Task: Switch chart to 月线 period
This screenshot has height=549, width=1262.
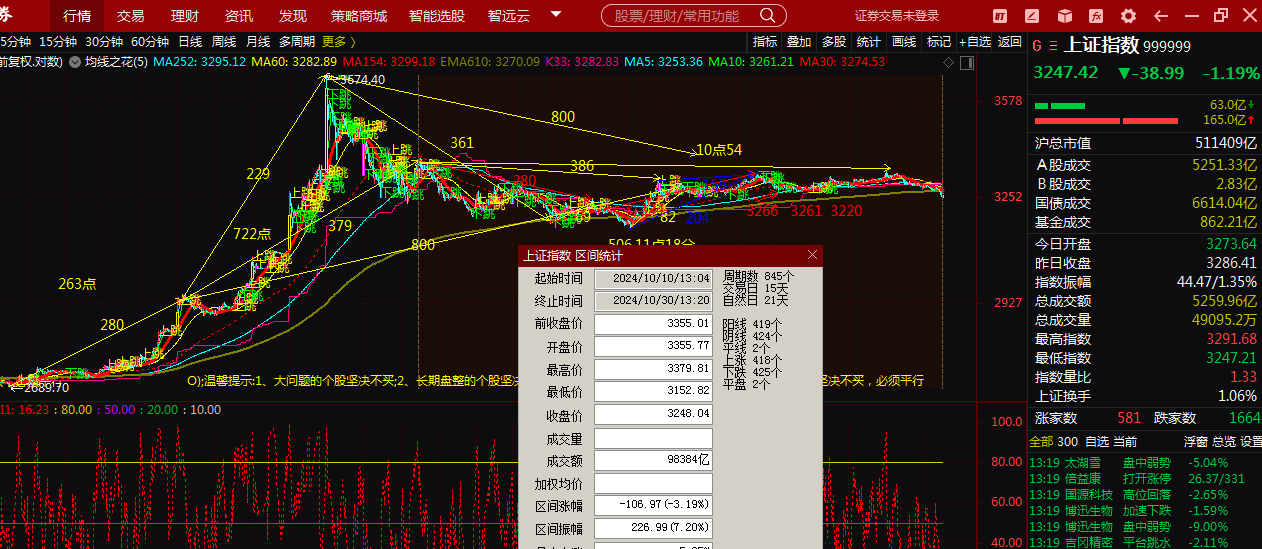Action: tap(258, 41)
